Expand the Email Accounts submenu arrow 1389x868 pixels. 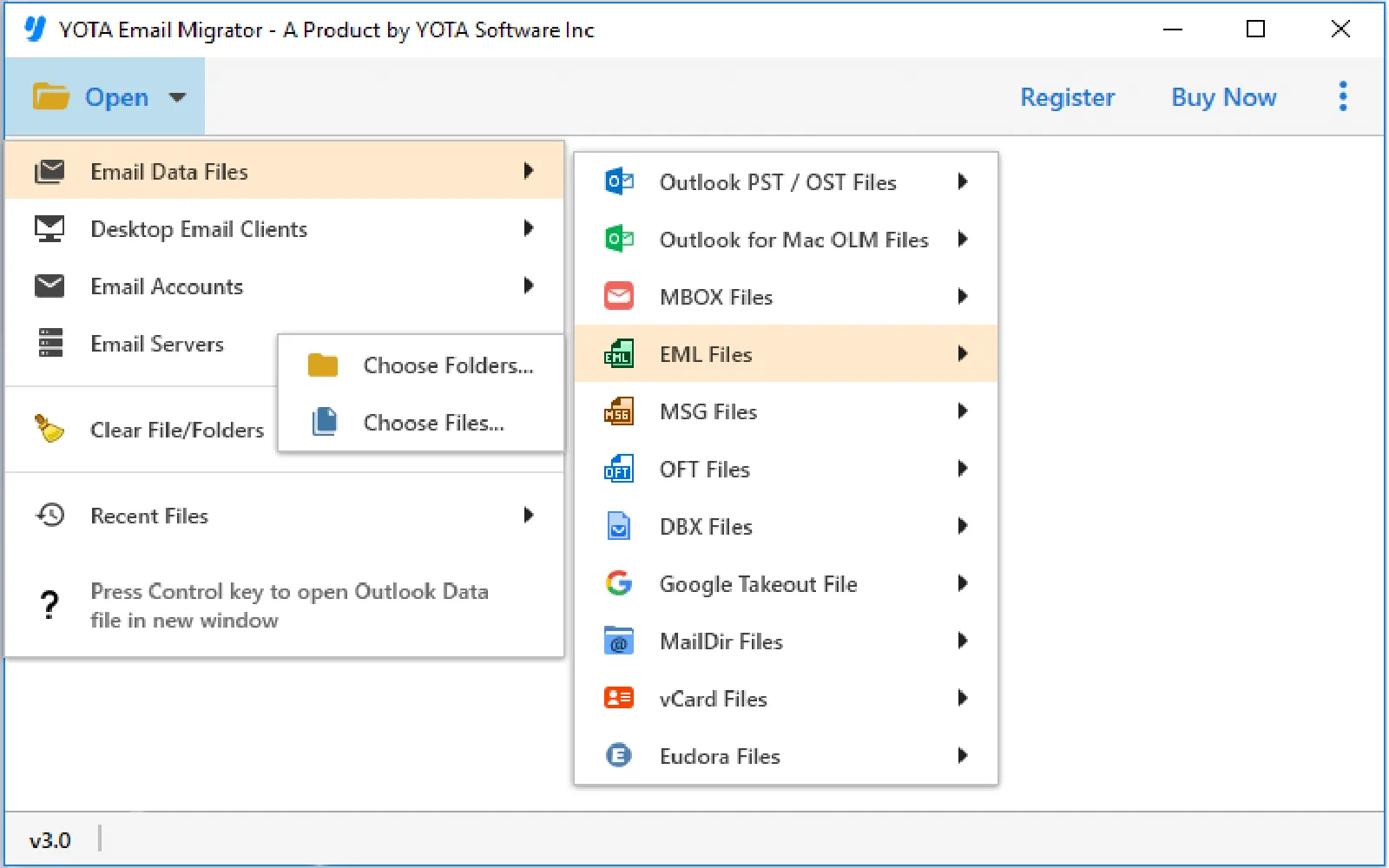click(528, 285)
